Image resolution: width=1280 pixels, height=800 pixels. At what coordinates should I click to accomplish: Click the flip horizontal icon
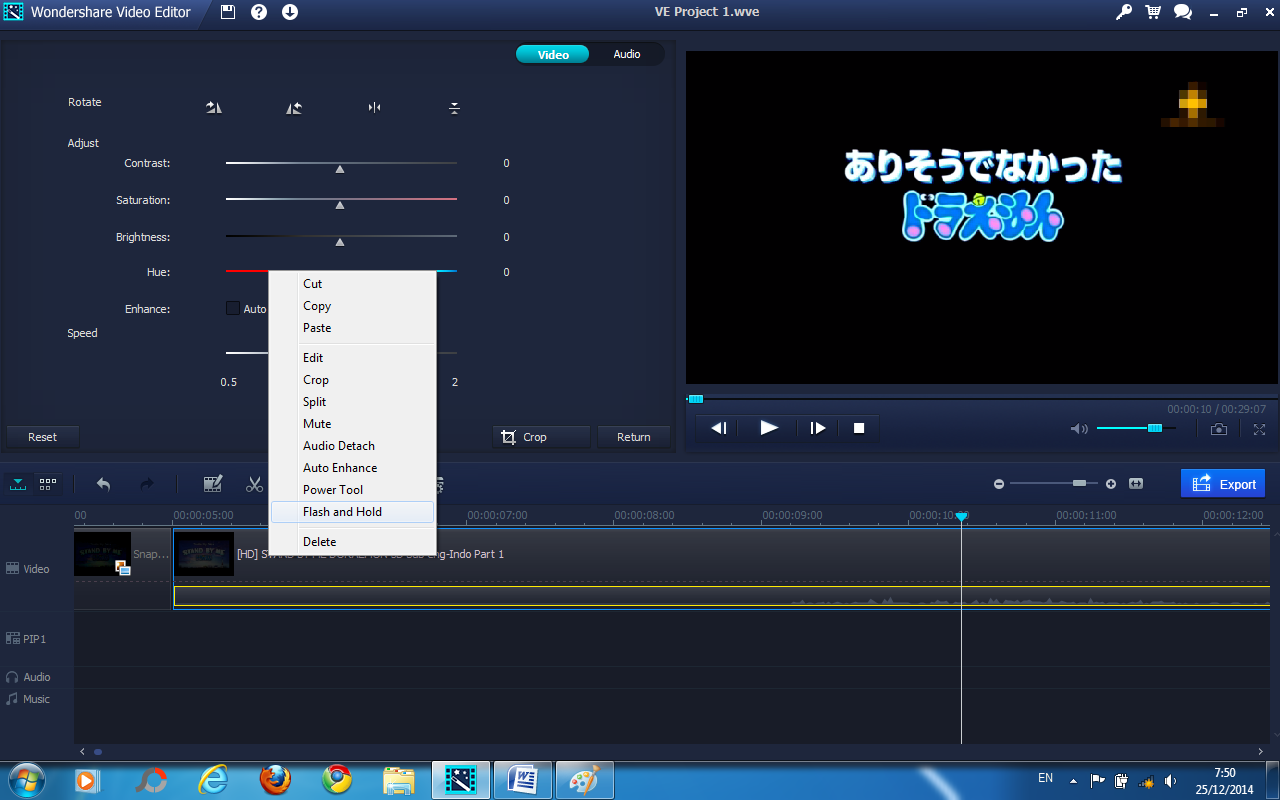pyautogui.click(x=374, y=107)
